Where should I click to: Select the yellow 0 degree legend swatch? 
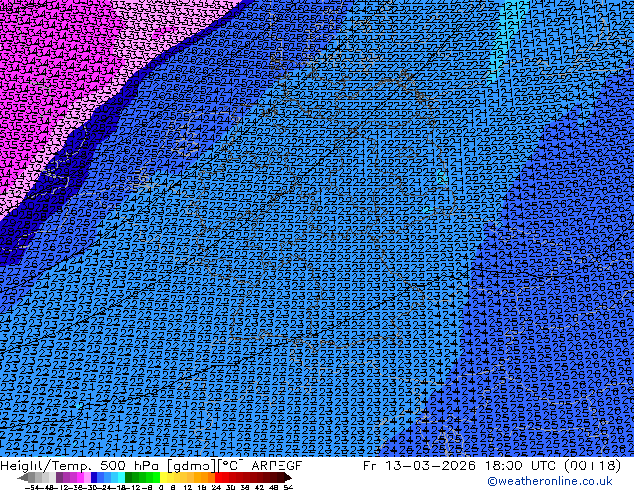pyautogui.click(x=163, y=477)
